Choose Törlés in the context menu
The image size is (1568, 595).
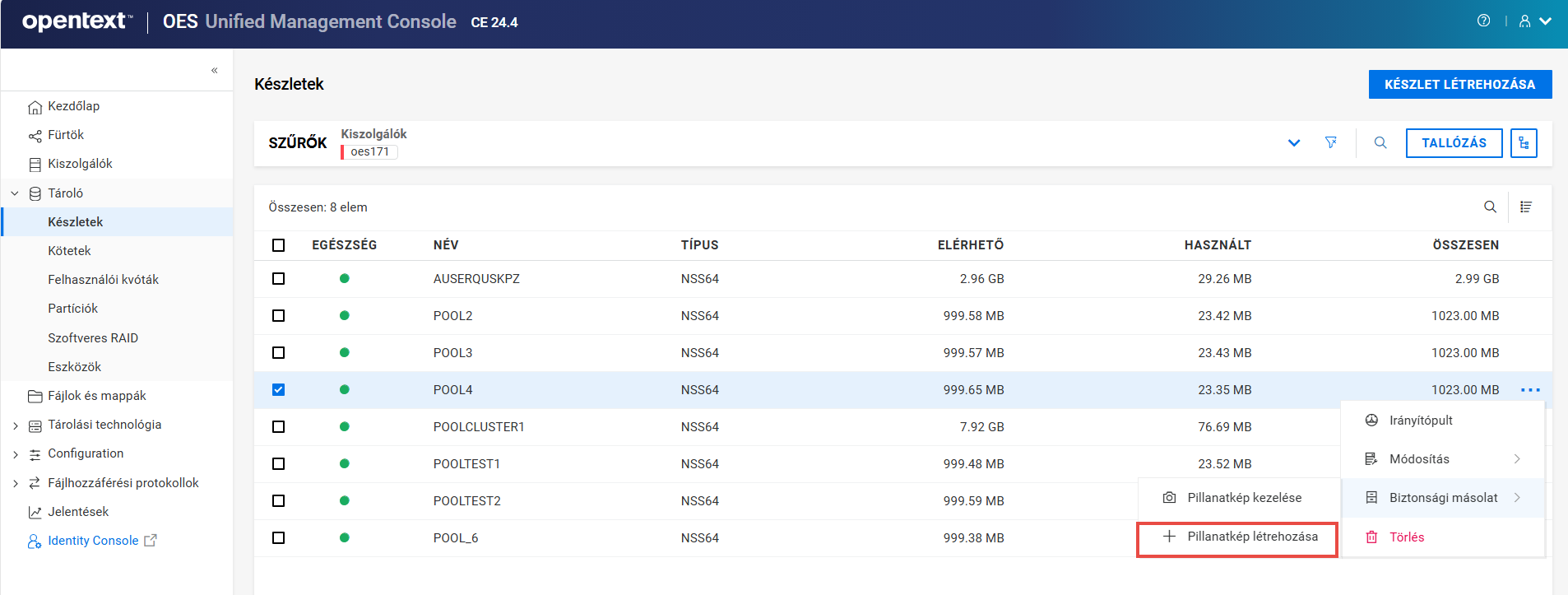click(1406, 537)
